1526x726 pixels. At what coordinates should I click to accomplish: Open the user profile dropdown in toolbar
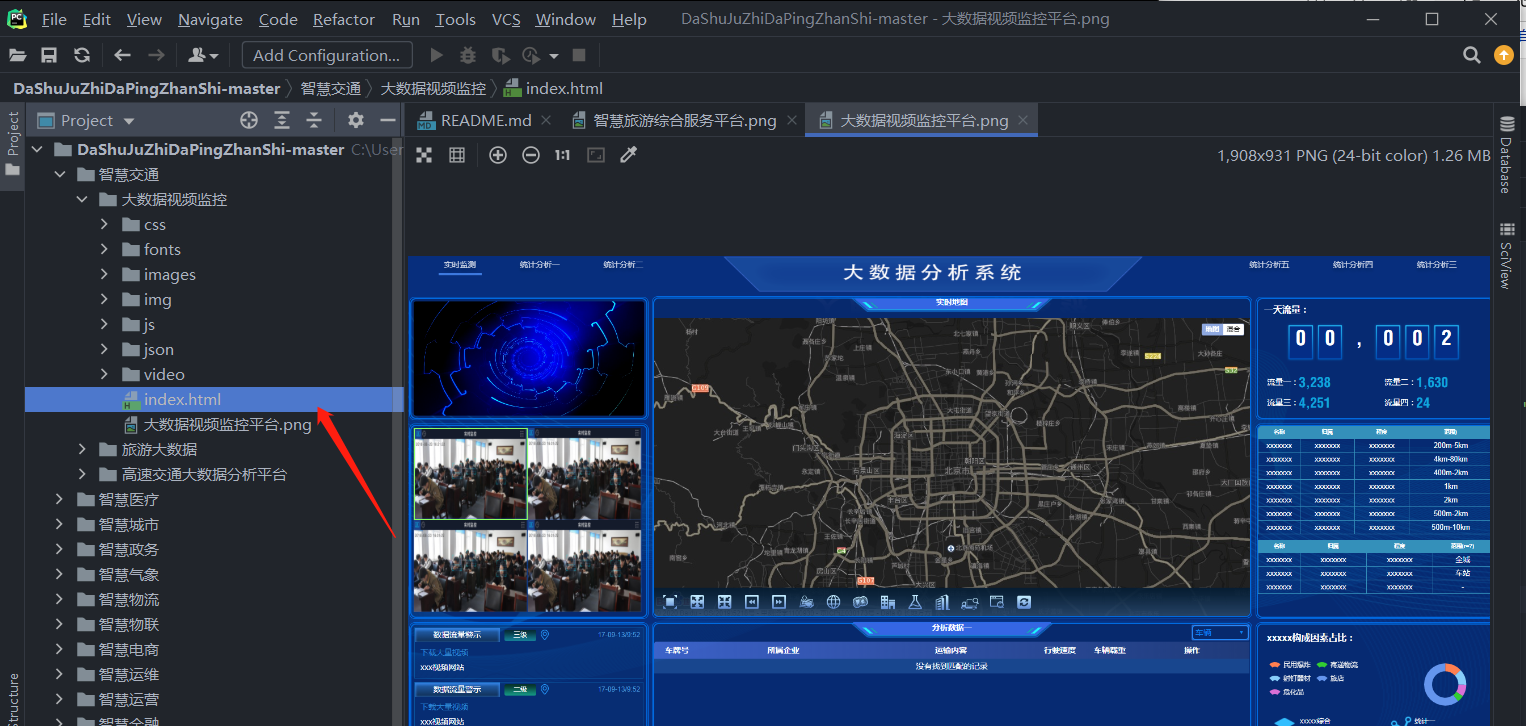203,56
